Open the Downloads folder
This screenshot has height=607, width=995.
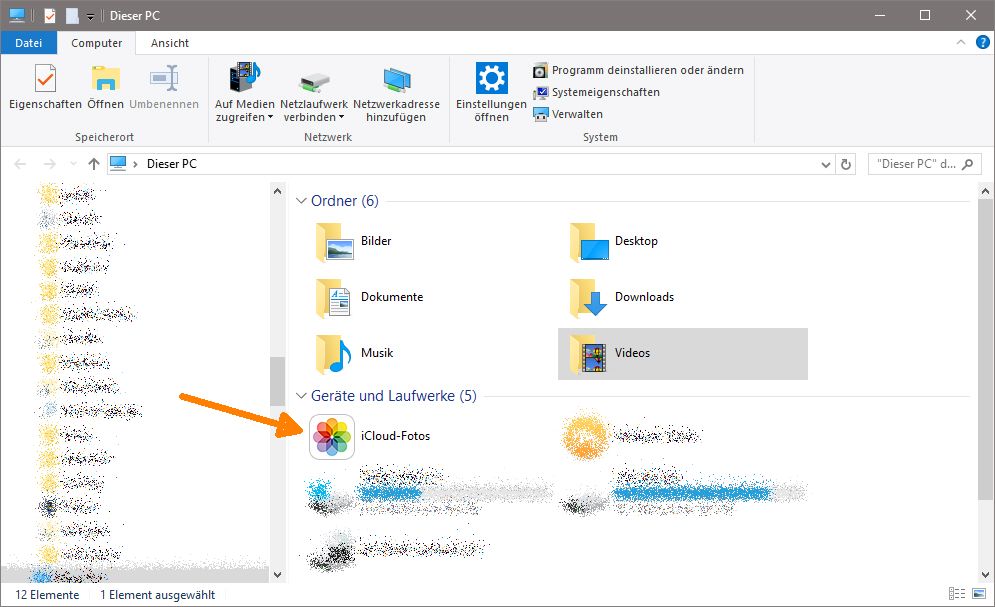coord(644,297)
